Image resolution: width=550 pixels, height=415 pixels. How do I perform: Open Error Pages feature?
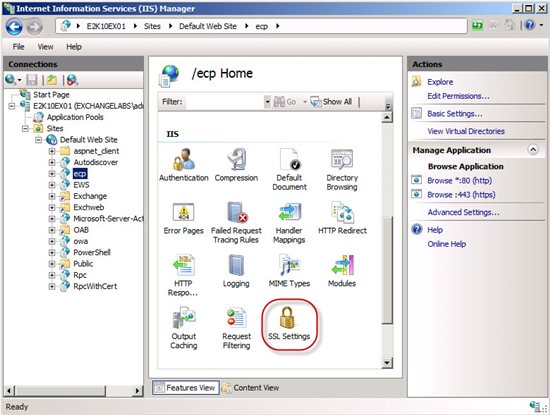coord(183,218)
